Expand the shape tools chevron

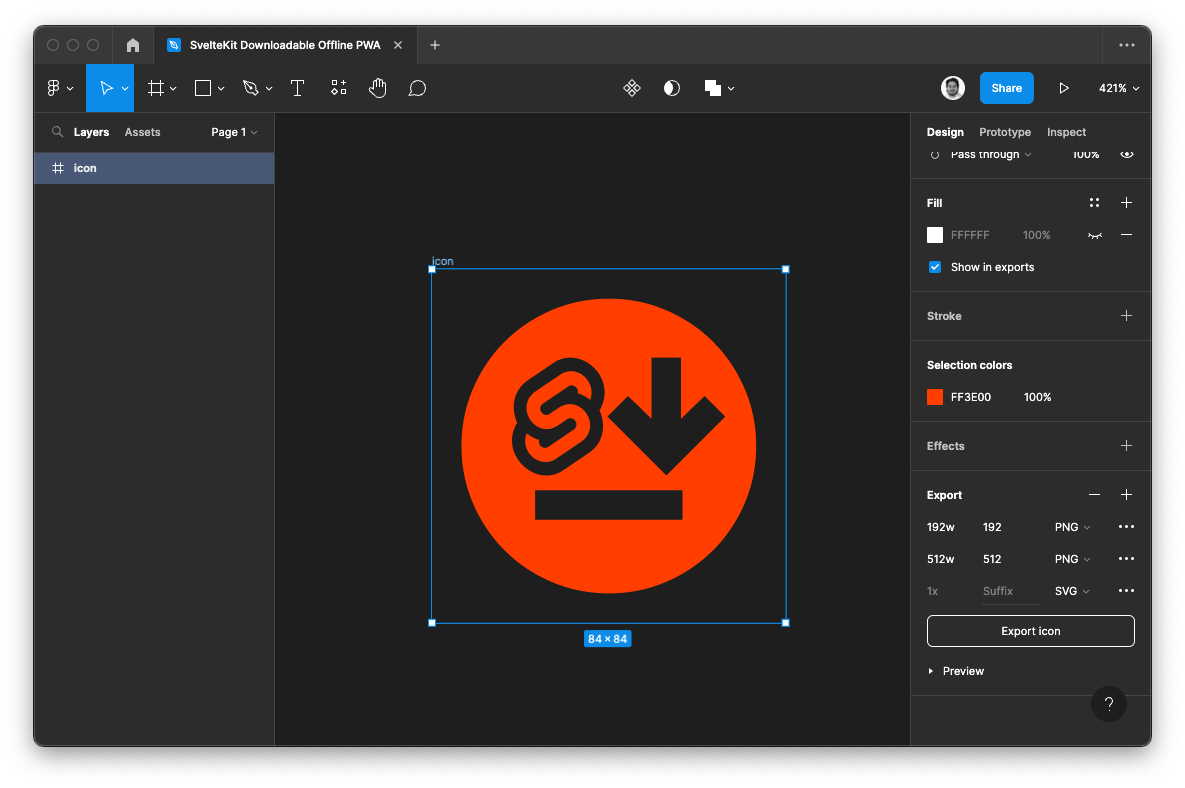click(221, 88)
